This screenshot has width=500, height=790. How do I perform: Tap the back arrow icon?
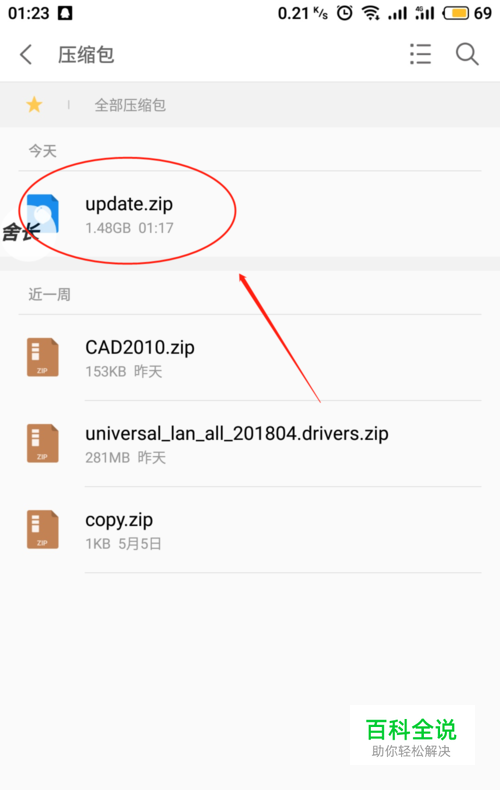pos(26,54)
